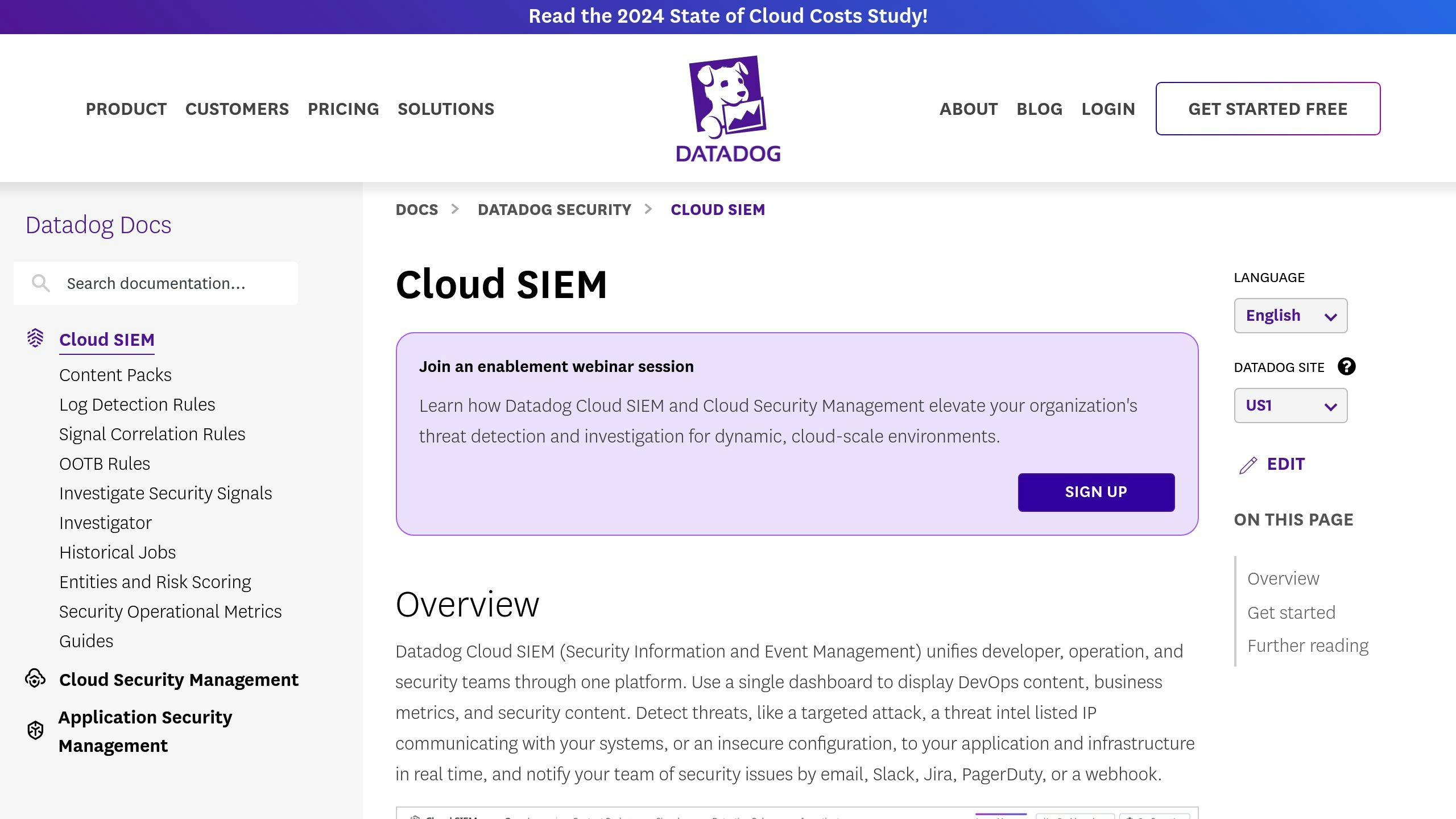Jump to Overview in On This Page
The width and height of the screenshot is (1456, 819).
coord(1283,578)
